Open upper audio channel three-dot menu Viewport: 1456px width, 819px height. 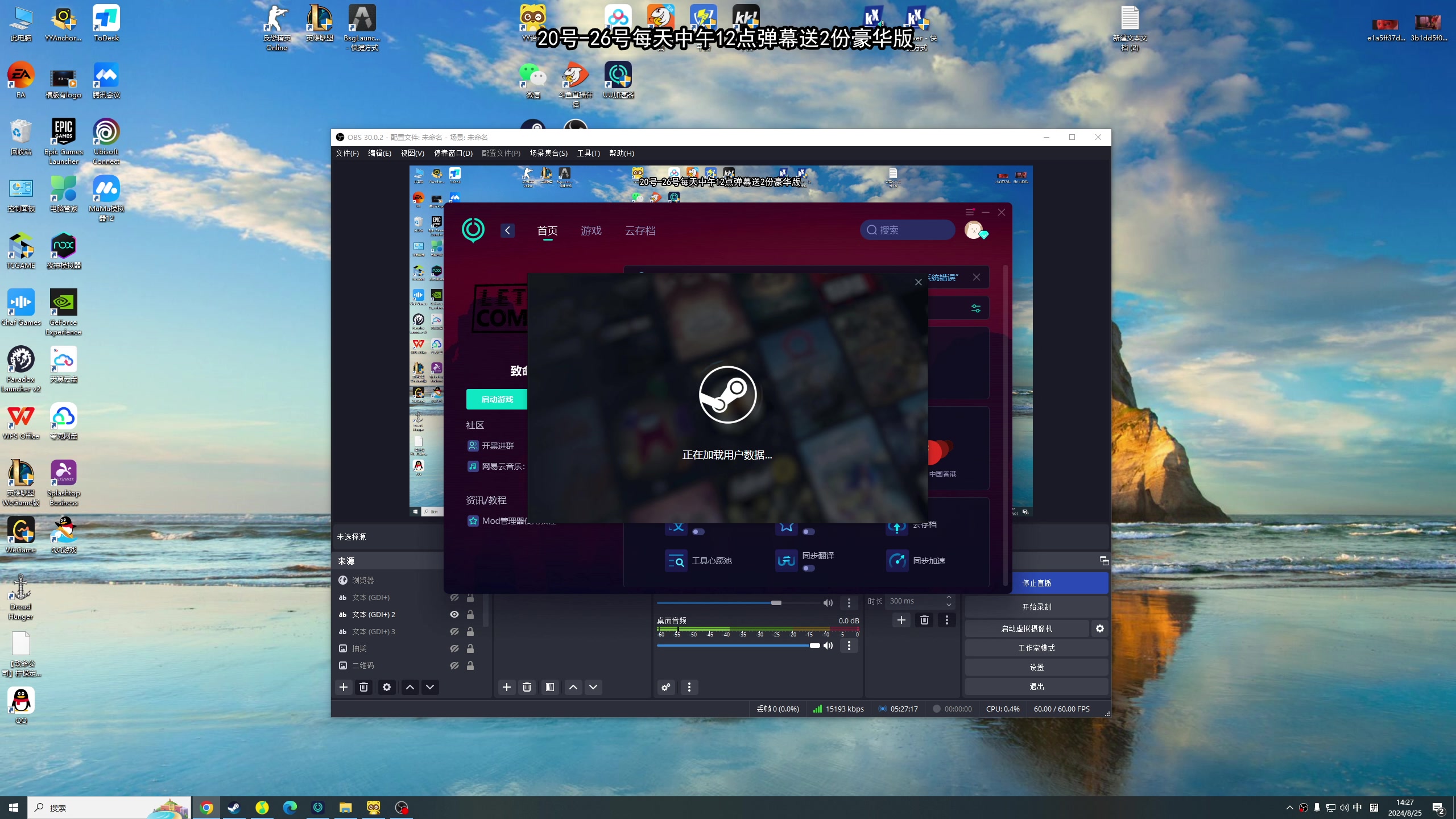[x=849, y=603]
